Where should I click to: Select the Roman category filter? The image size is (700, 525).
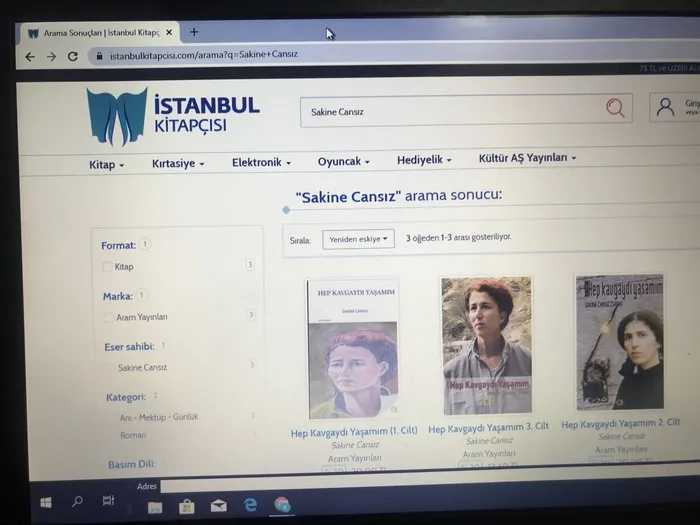coord(133,435)
